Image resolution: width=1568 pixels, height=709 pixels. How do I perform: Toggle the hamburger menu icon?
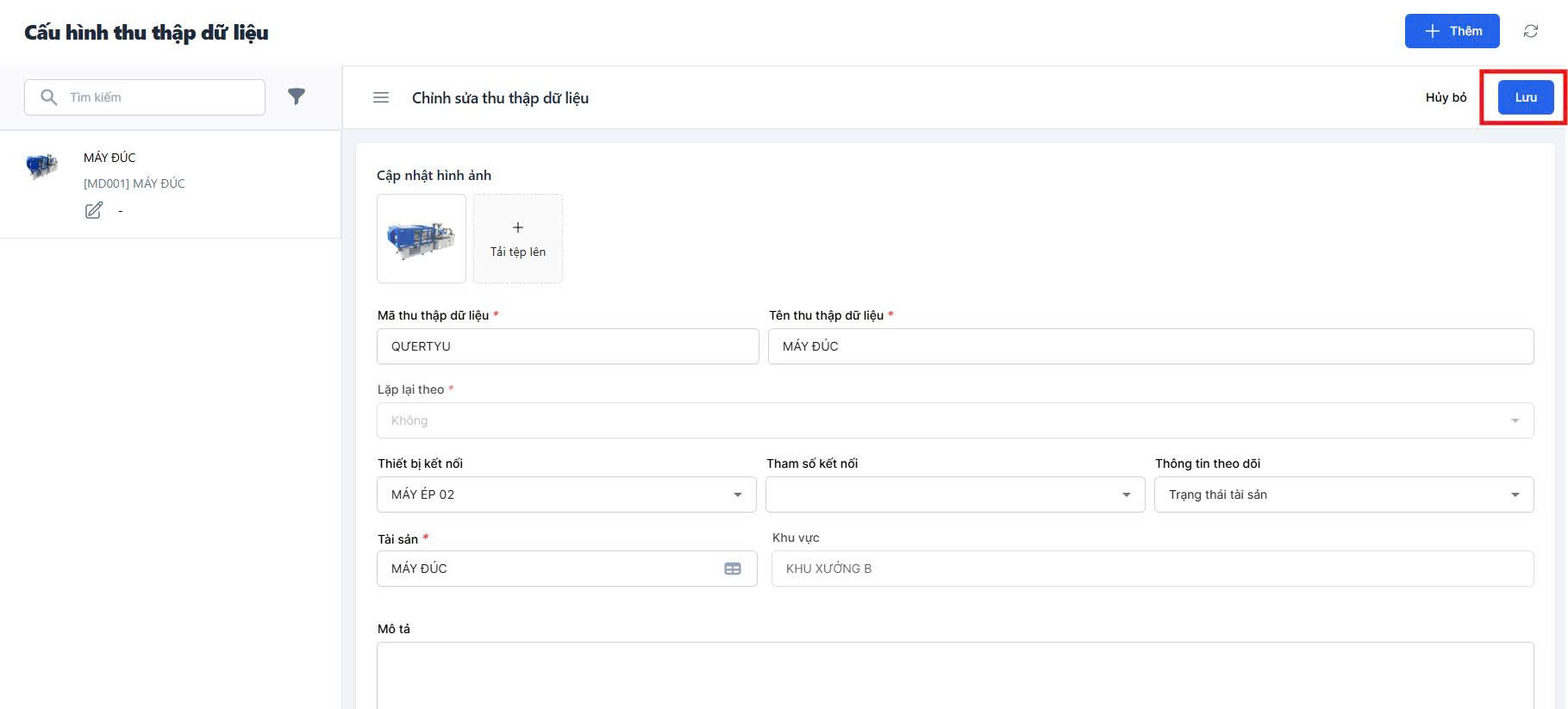click(x=381, y=98)
